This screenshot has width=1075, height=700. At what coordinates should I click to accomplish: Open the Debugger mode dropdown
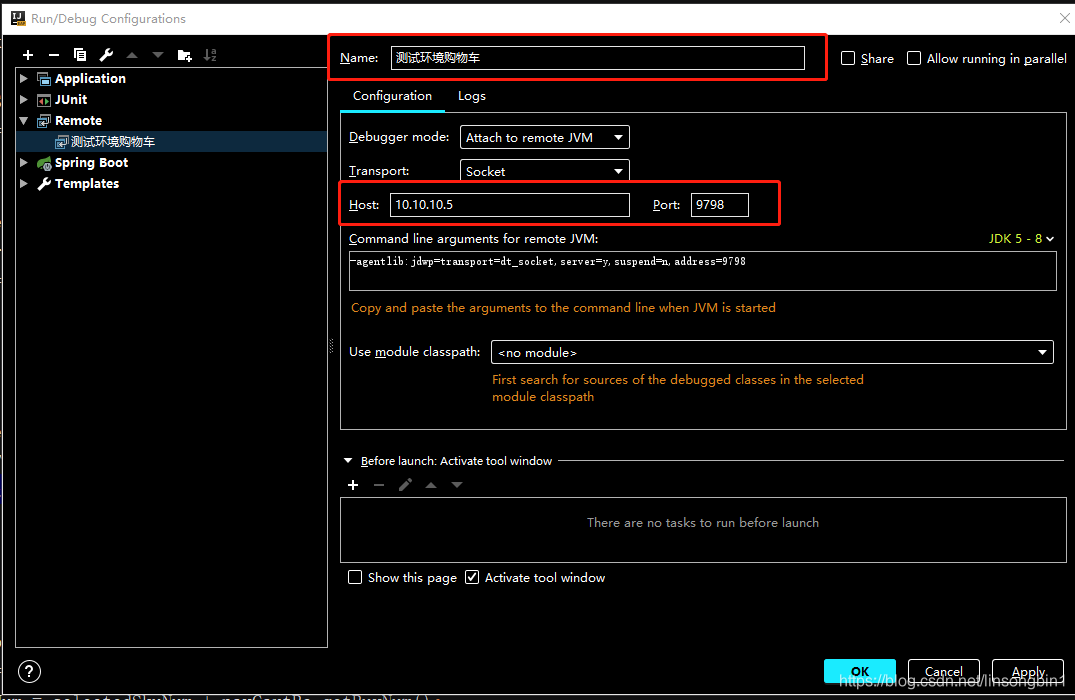[x=544, y=137]
